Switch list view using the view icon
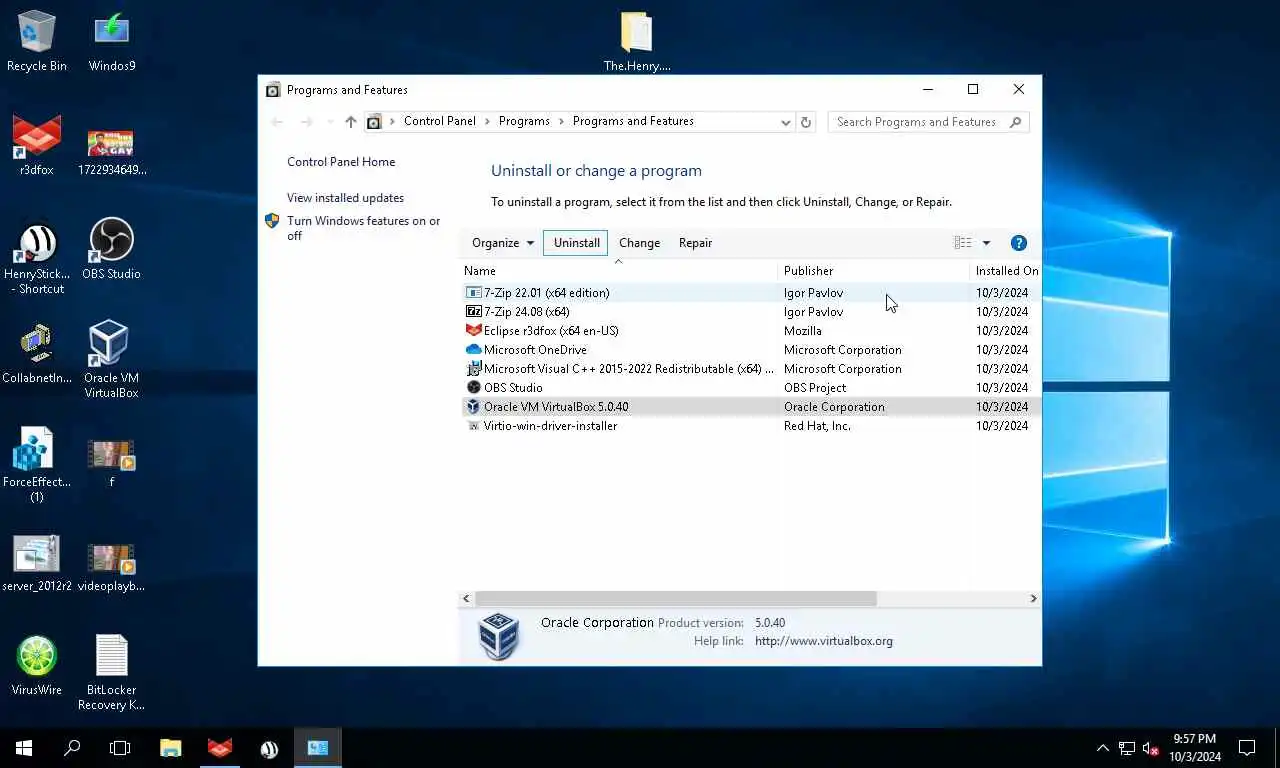The image size is (1280, 768). point(962,243)
